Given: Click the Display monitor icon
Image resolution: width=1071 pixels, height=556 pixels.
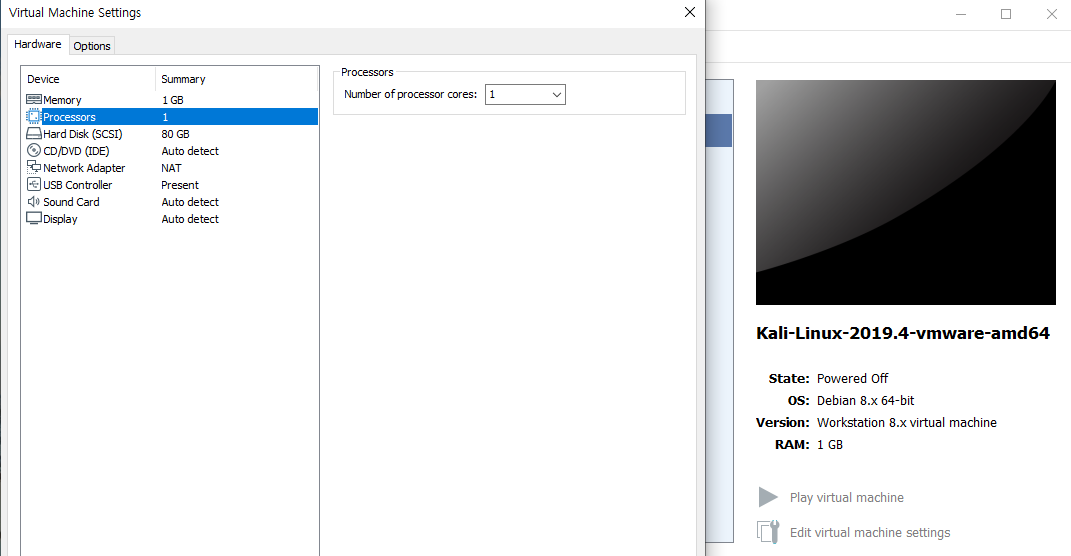Looking at the screenshot, I should (x=33, y=219).
